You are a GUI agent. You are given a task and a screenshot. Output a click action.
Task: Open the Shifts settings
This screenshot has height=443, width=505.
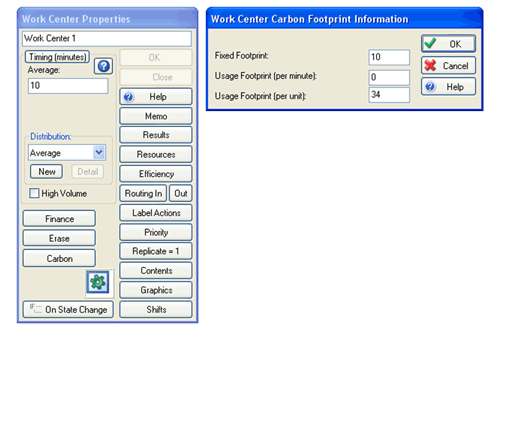point(156,309)
